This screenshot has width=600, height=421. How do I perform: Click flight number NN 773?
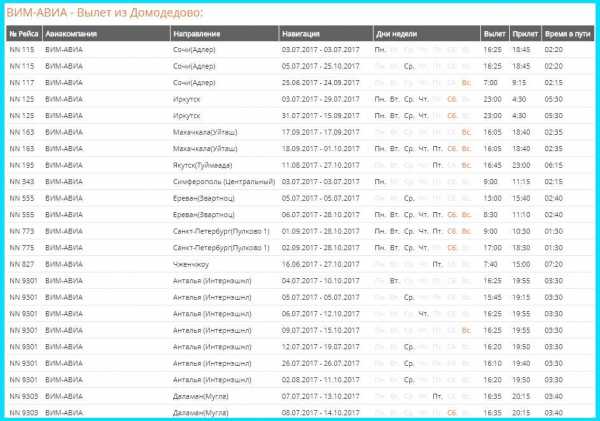click(x=22, y=231)
